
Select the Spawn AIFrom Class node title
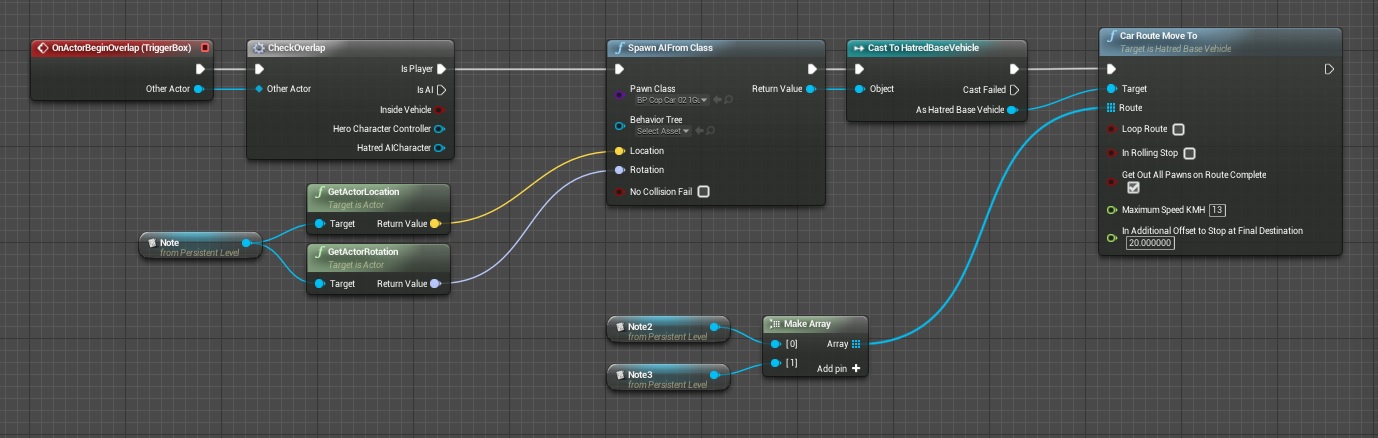coord(671,48)
